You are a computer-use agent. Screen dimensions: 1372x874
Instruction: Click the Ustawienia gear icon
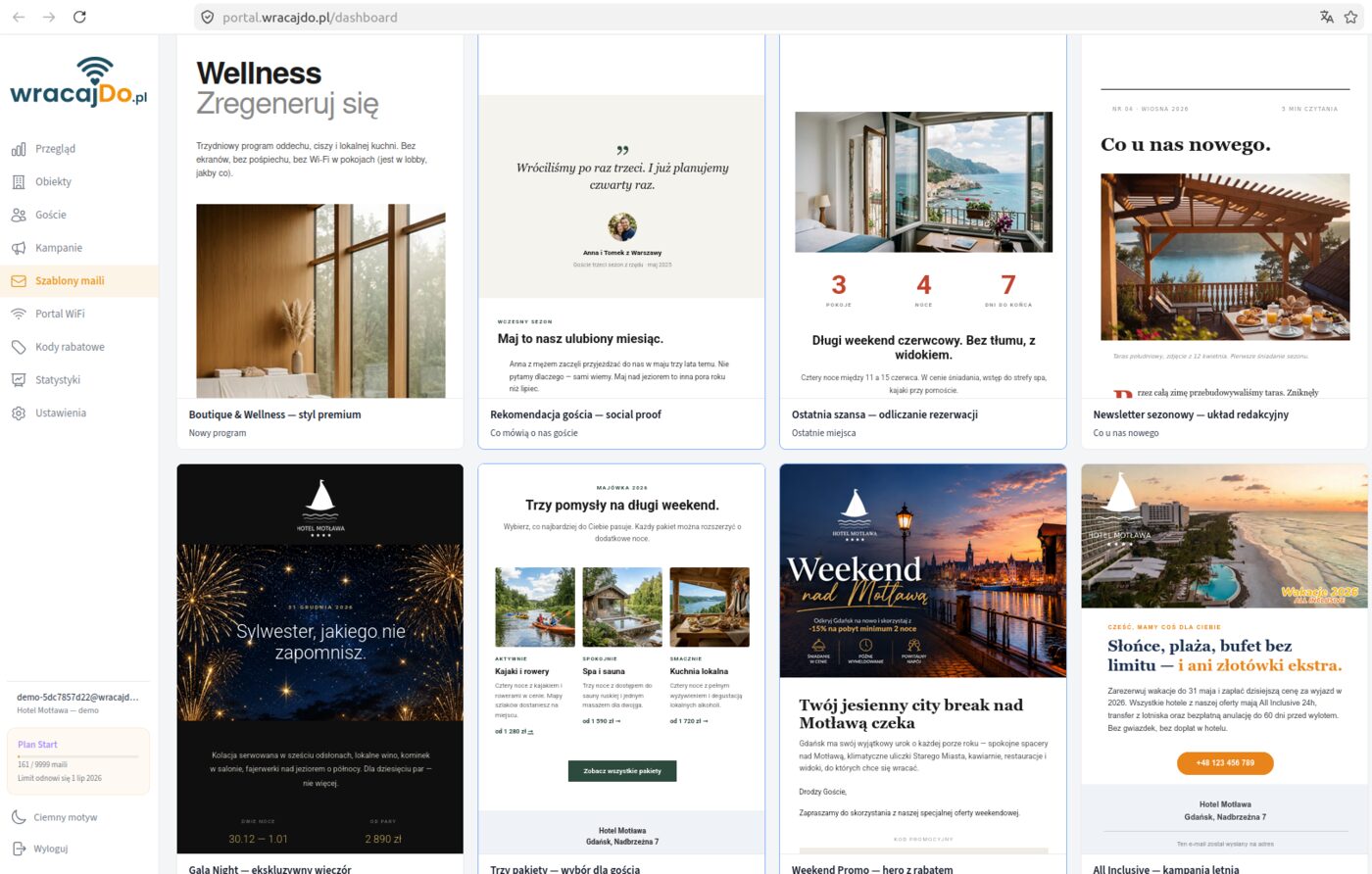pyautogui.click(x=19, y=413)
